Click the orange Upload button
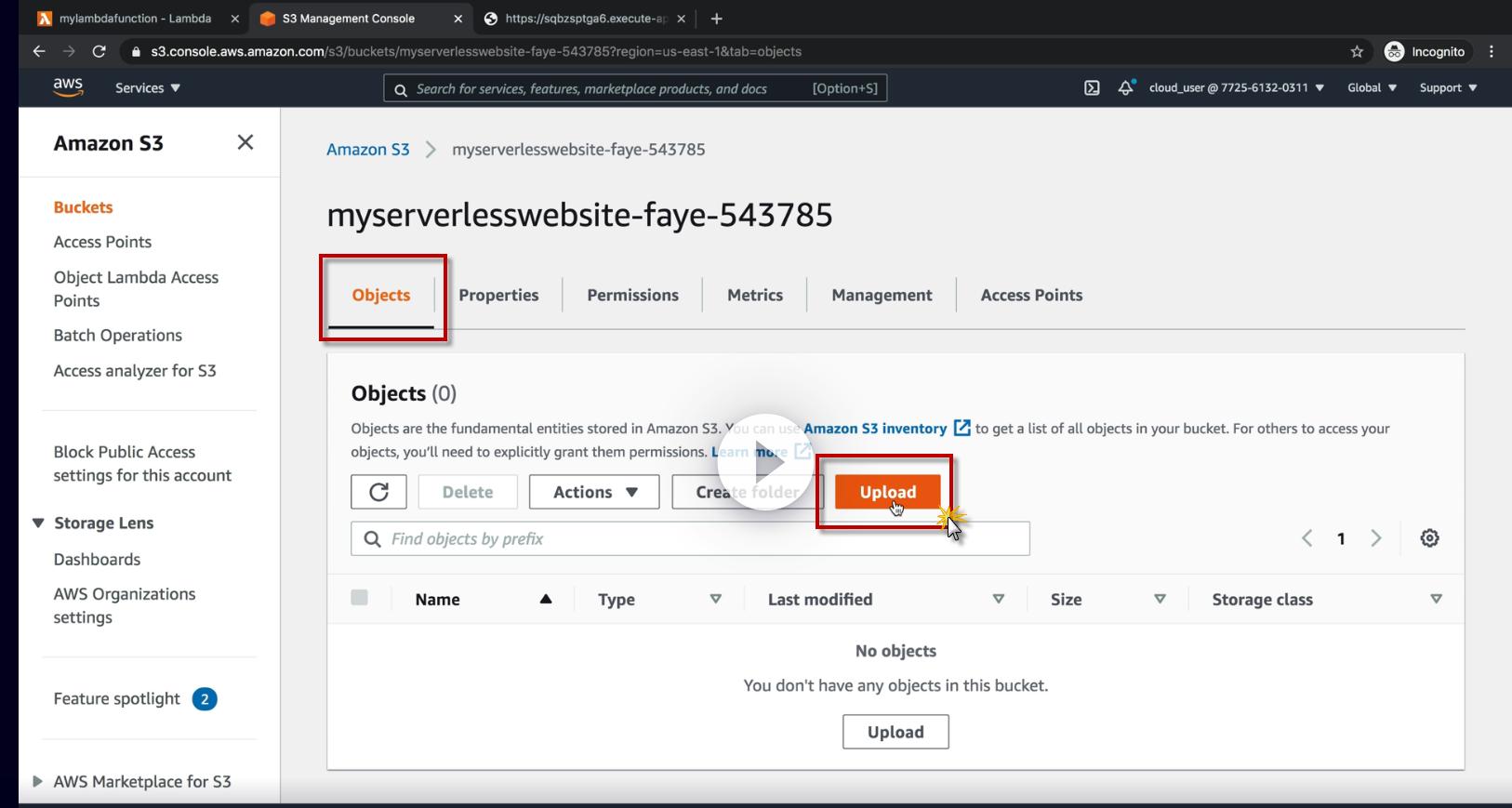 (887, 492)
